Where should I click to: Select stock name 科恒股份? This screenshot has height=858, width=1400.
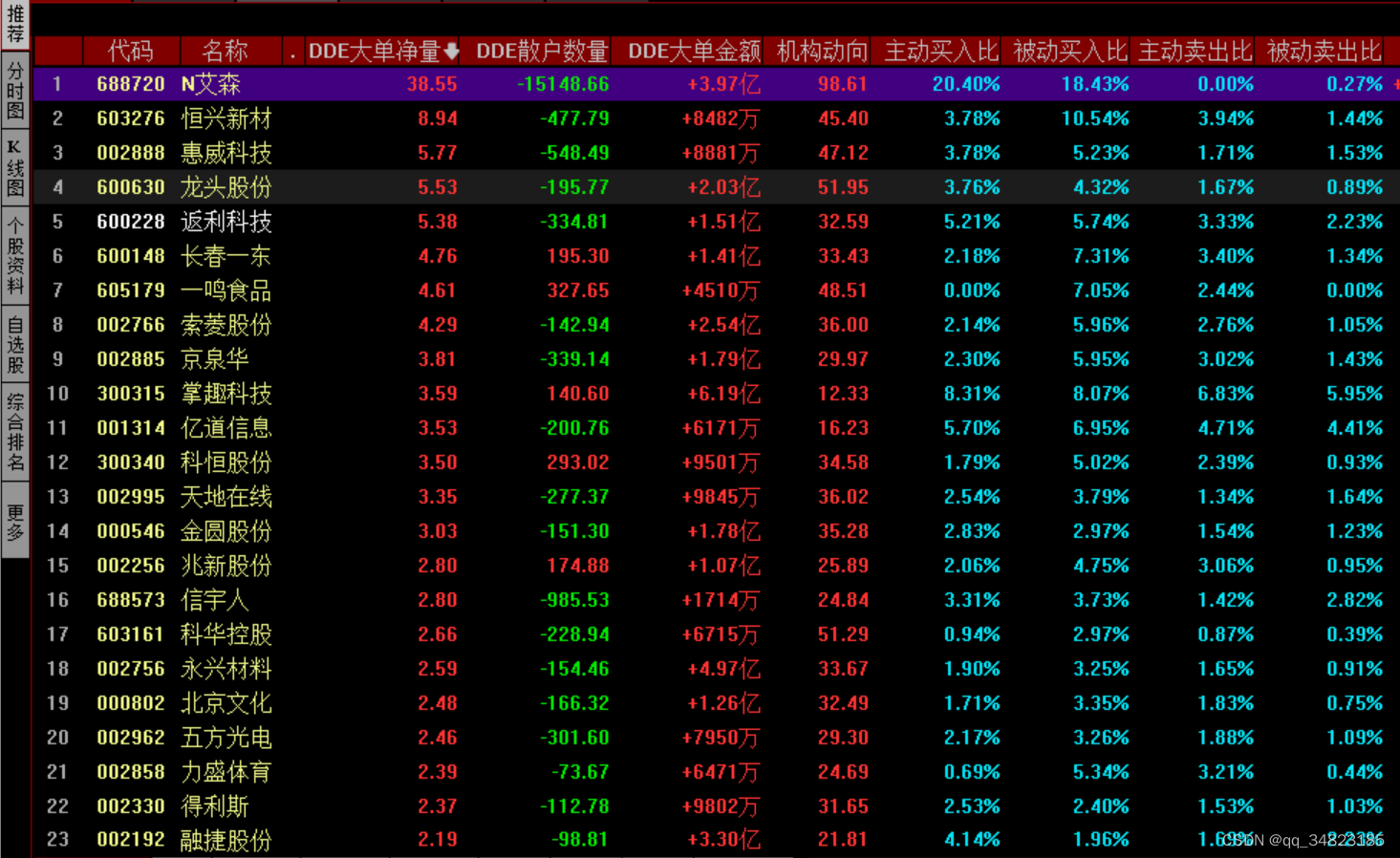pos(226,462)
